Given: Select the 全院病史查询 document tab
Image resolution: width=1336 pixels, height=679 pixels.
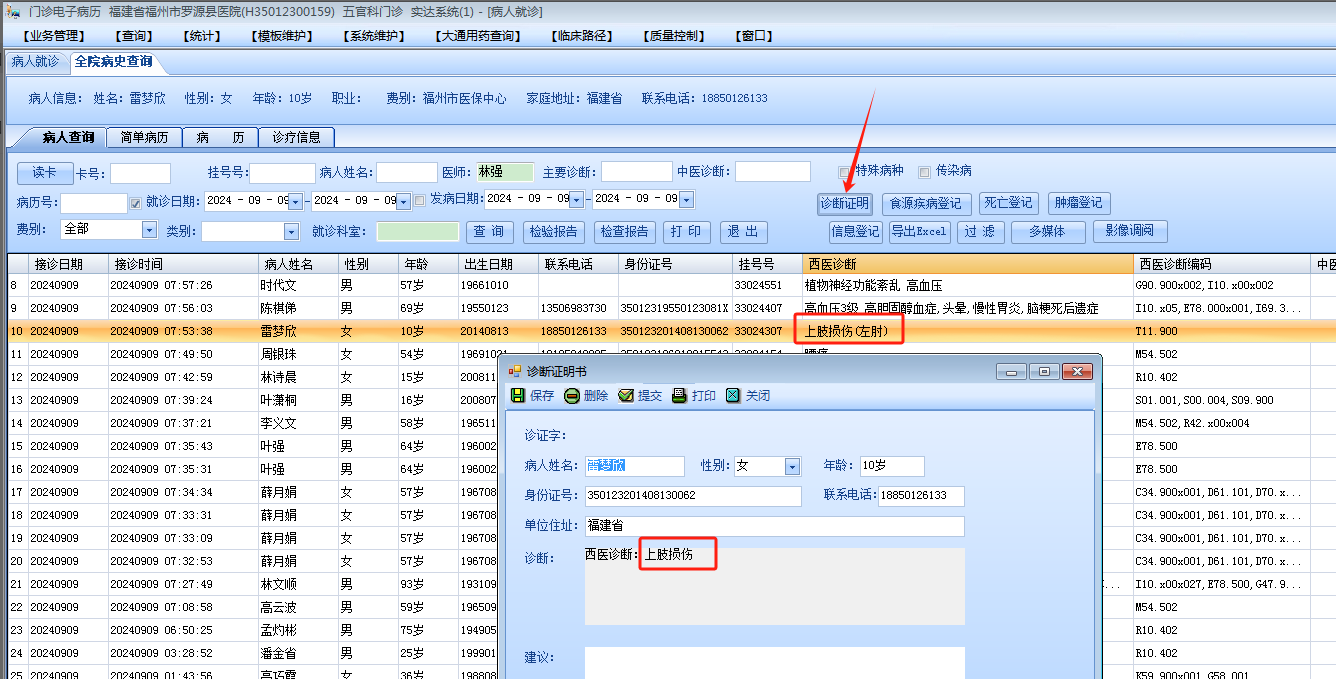Looking at the screenshot, I should [113, 61].
